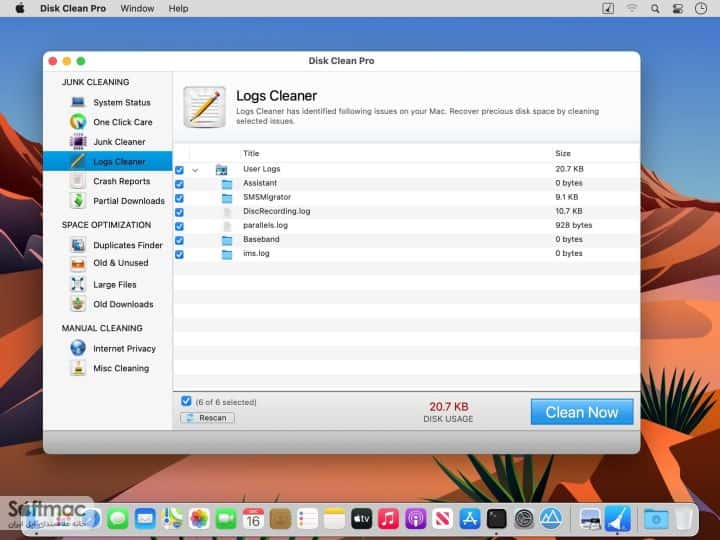This screenshot has height=540, width=720.
Task: Click the User Logs folder icon
Action: [221, 170]
